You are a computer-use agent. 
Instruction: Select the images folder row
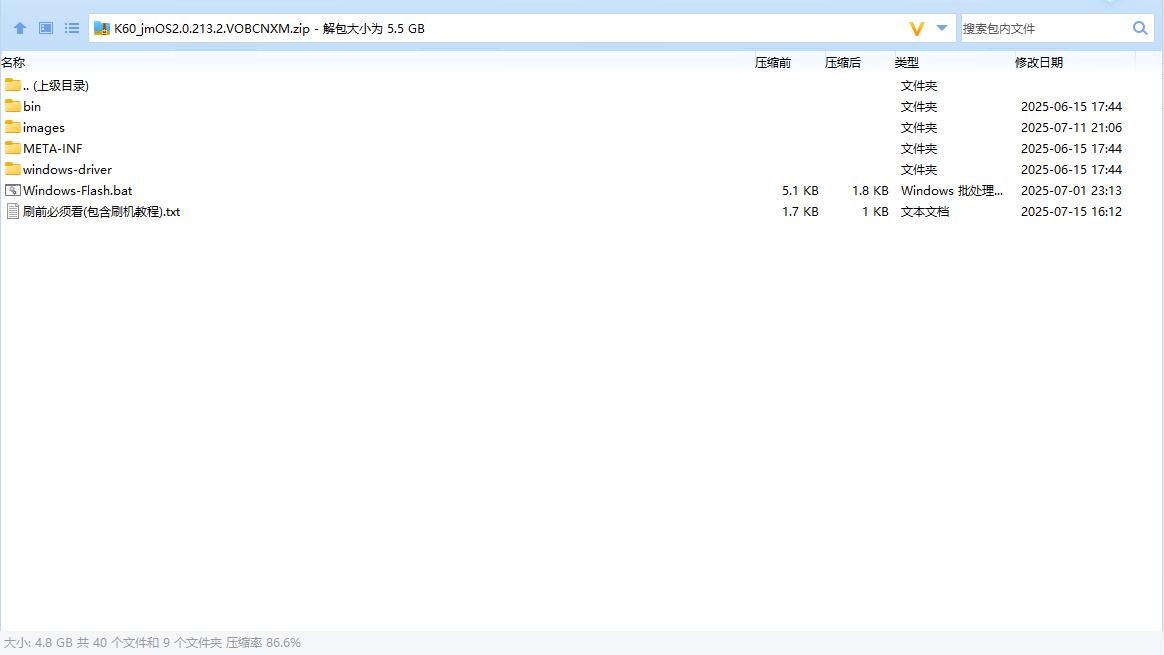click(567, 128)
